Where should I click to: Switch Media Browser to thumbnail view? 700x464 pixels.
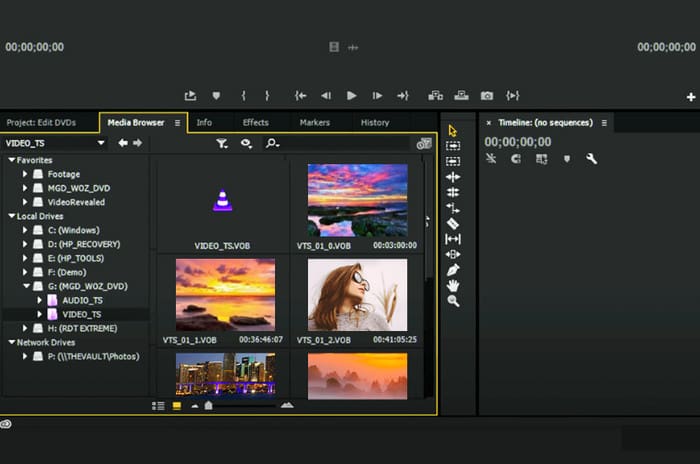pyautogui.click(x=177, y=405)
